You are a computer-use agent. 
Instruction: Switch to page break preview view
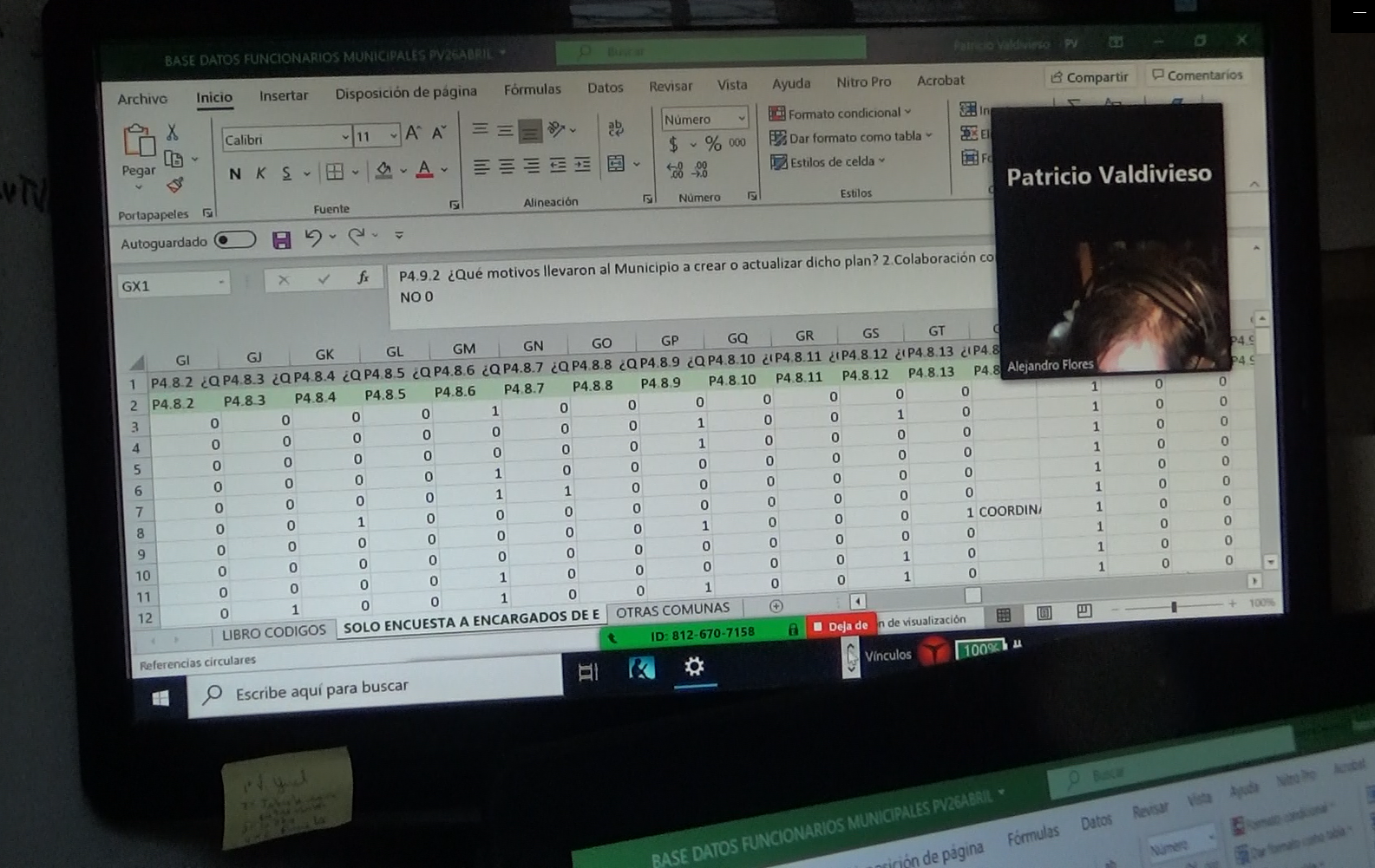[1084, 611]
